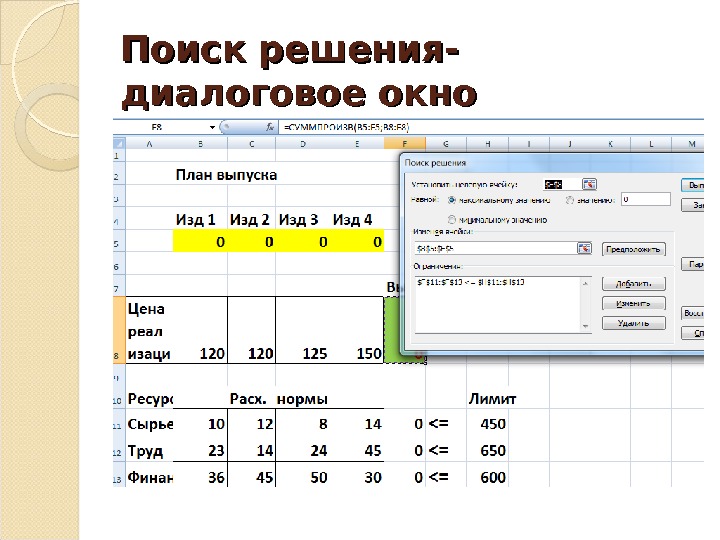Select limit cell with value 600
The image size is (720, 540).
pyautogui.click(x=488, y=477)
